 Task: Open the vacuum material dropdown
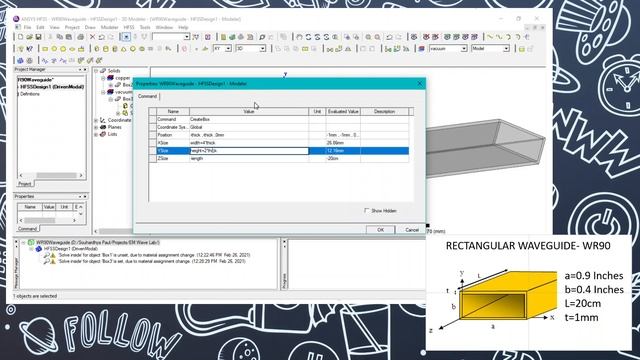point(464,49)
